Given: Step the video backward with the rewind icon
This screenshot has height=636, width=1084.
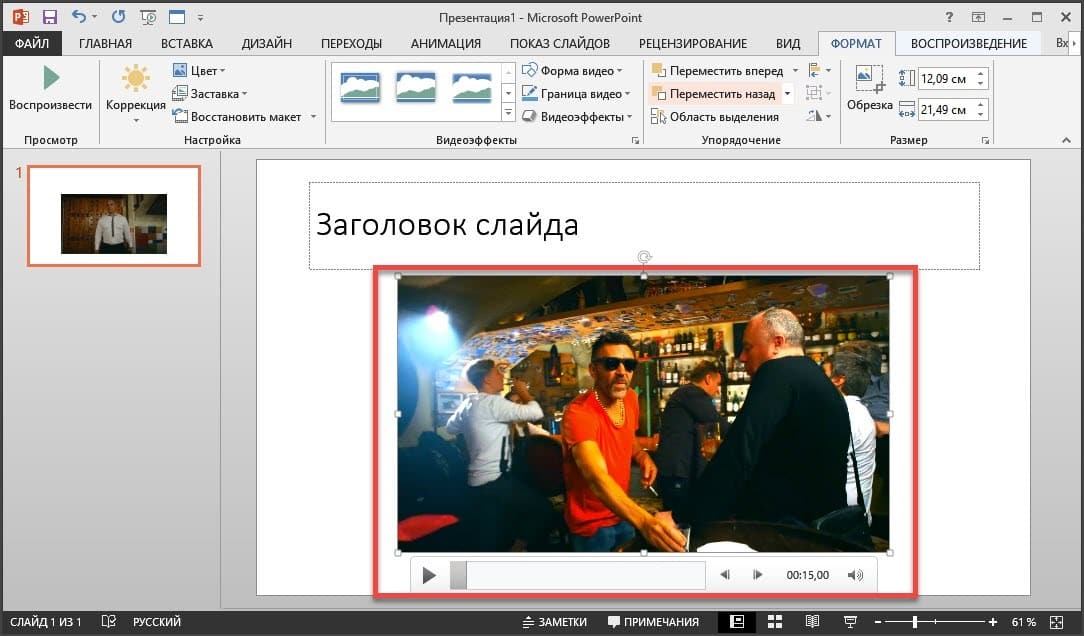Looking at the screenshot, I should point(725,575).
